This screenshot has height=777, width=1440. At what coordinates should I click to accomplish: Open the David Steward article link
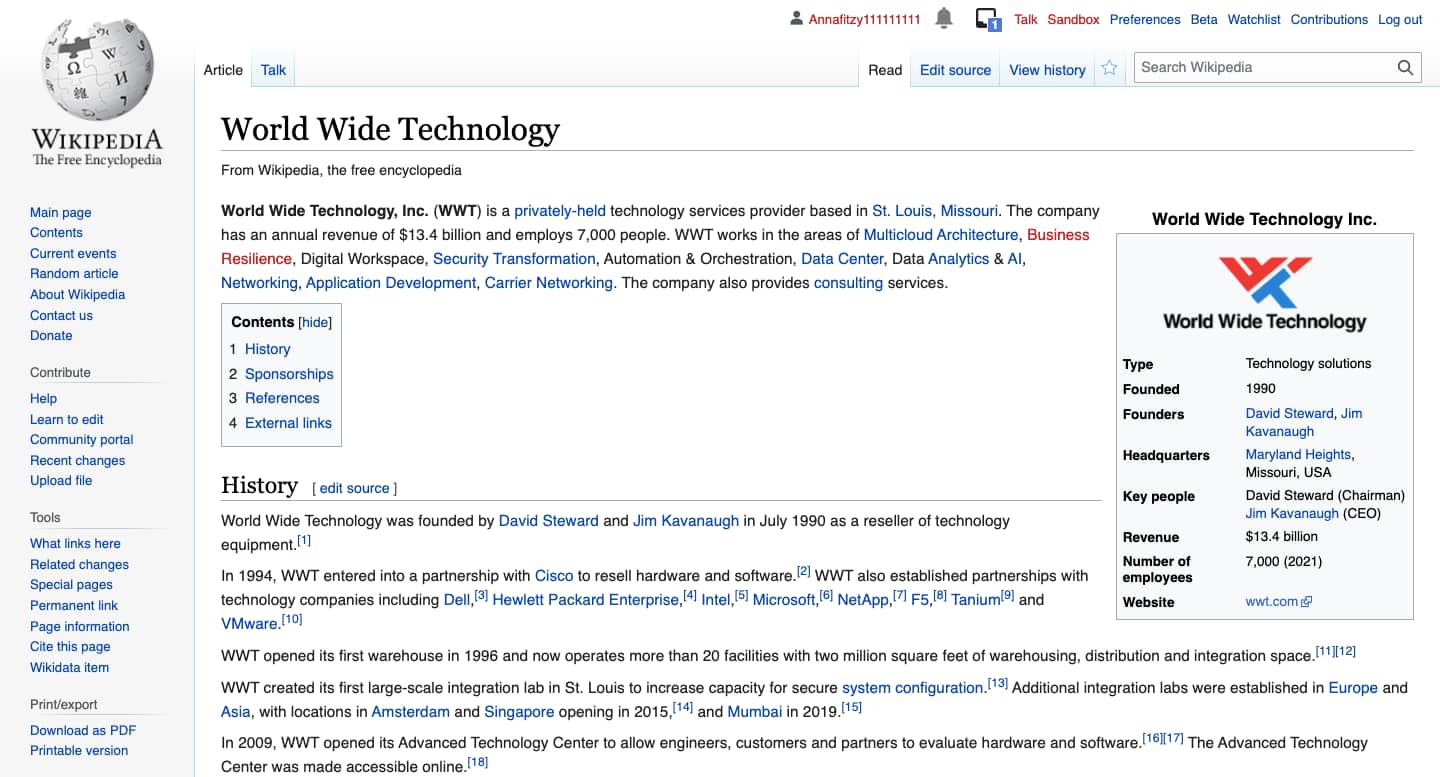[548, 520]
